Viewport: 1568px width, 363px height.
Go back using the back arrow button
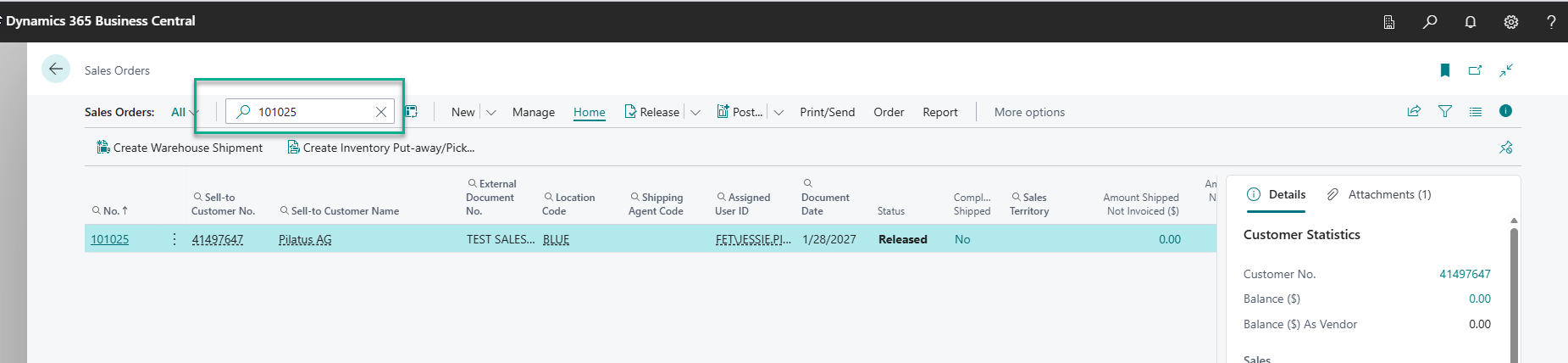pyautogui.click(x=56, y=70)
